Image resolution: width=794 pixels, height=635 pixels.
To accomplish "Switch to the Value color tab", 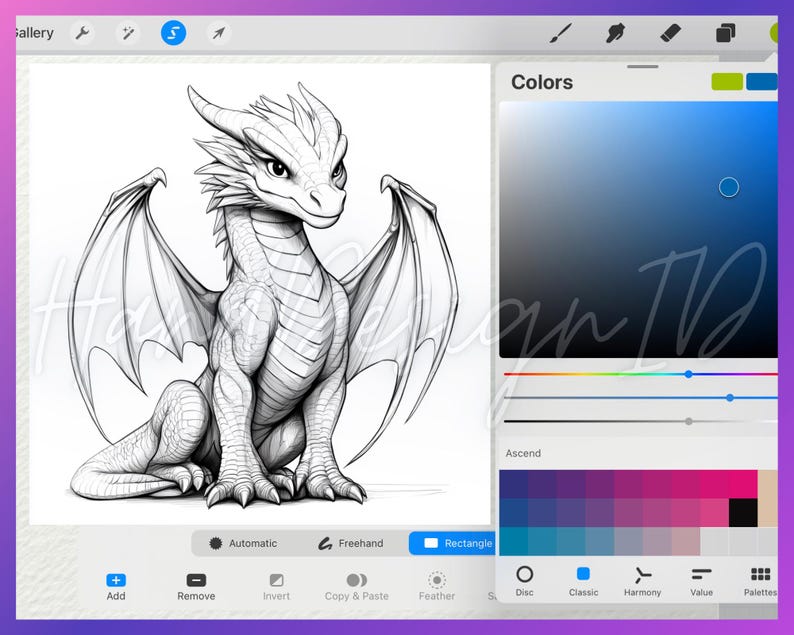I will pyautogui.click(x=701, y=581).
